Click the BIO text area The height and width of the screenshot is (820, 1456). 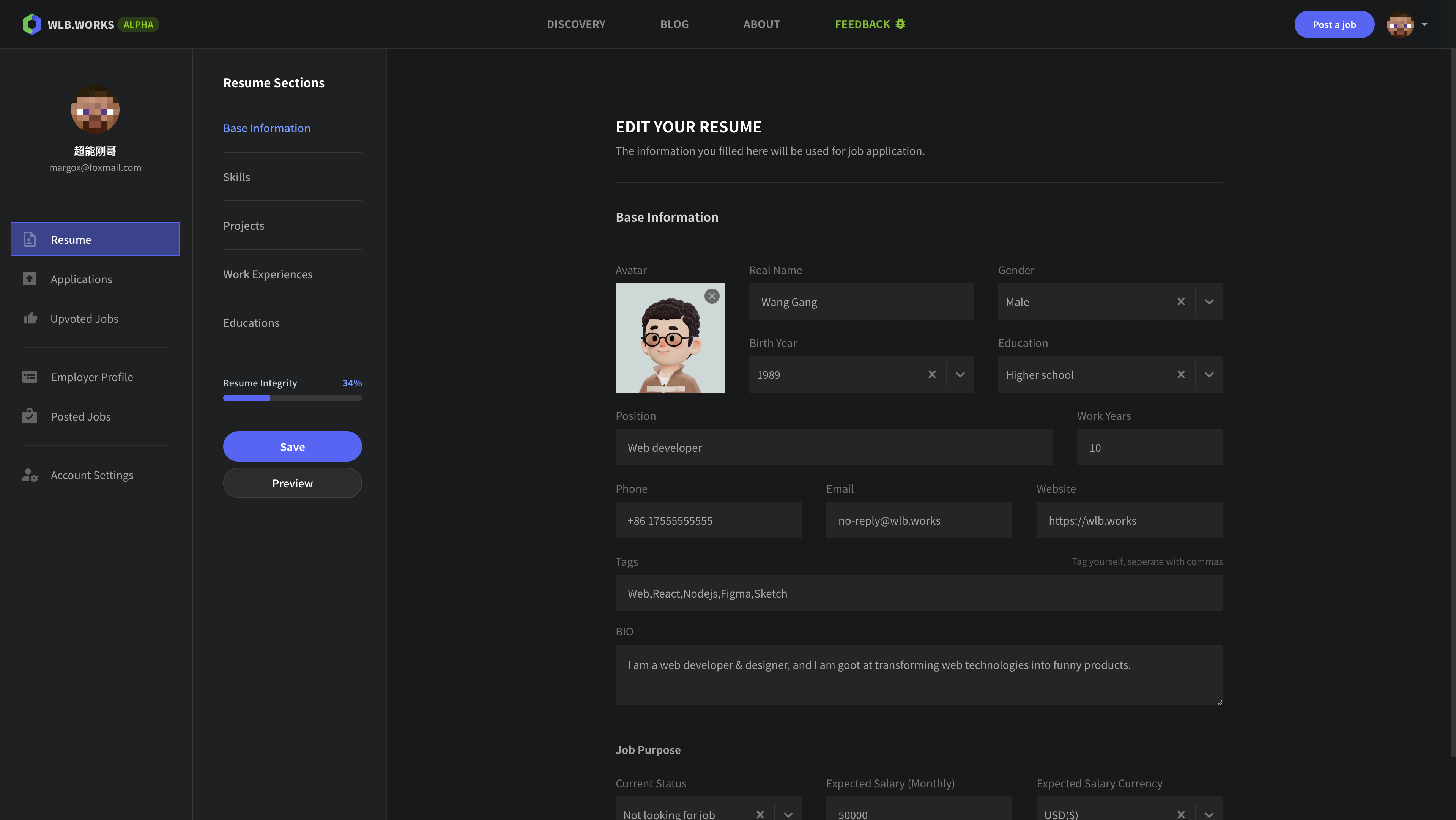[x=919, y=675]
